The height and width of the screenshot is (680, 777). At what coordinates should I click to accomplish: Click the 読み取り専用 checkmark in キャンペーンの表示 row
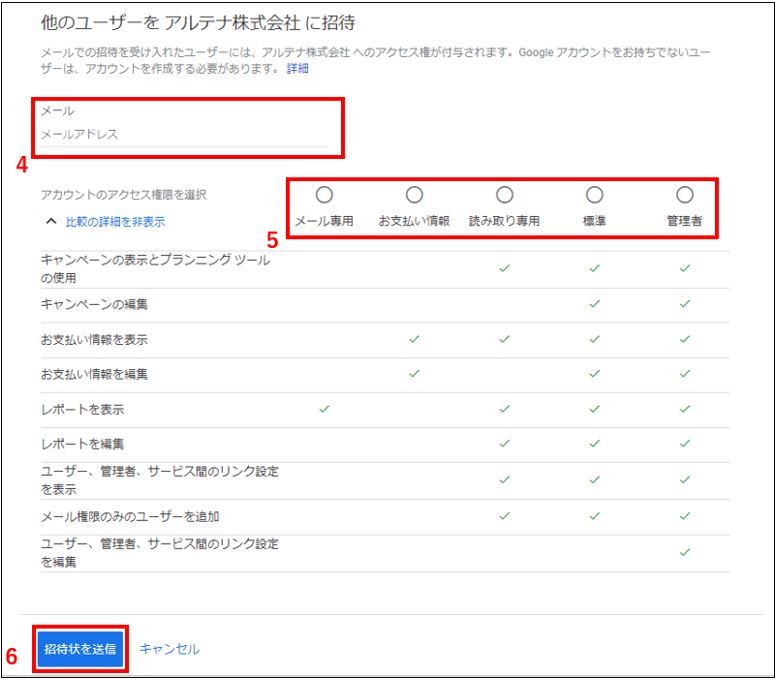pos(504,268)
